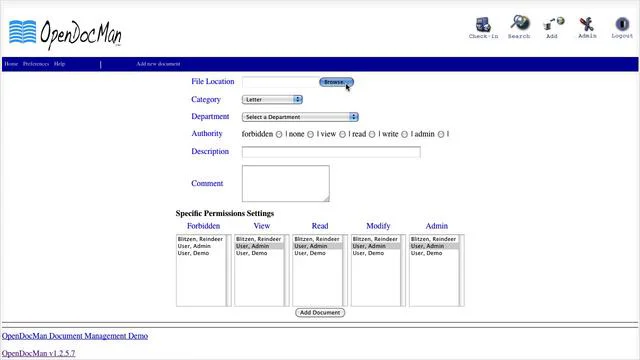Click the Comment box resize handle
640x360 pixels.
pos(326,198)
